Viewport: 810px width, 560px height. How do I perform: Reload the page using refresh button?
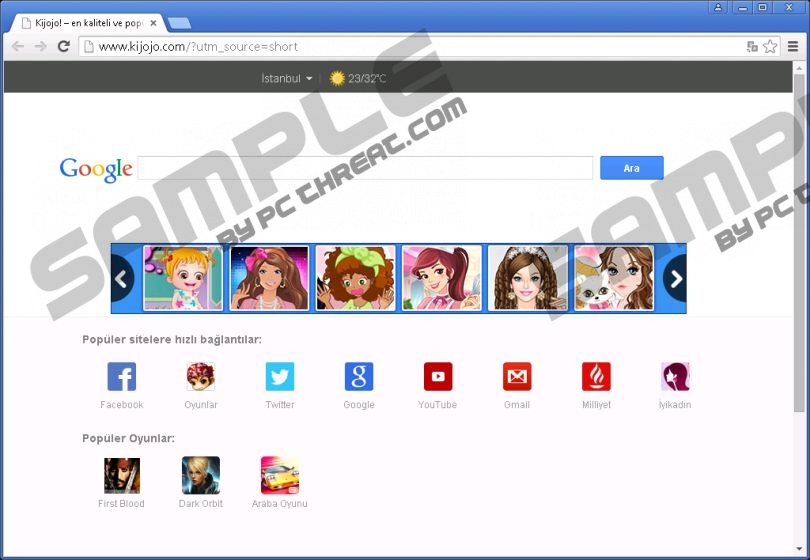pyautogui.click(x=64, y=46)
